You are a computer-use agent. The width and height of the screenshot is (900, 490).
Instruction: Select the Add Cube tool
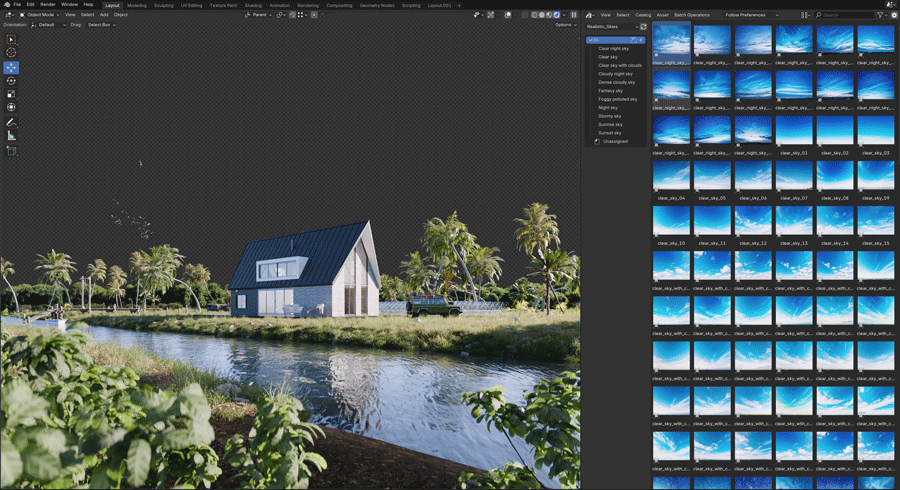pos(11,151)
